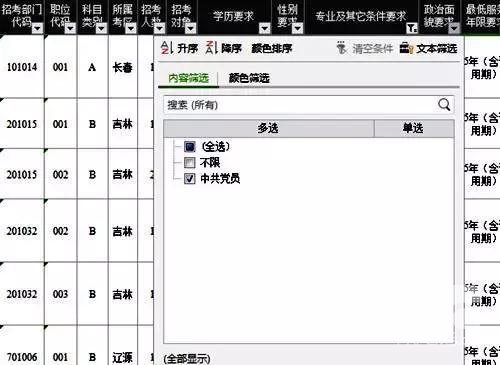Open the 性别要求 column filter dropdown
The image size is (500, 365).
pyautogui.click(x=297, y=29)
